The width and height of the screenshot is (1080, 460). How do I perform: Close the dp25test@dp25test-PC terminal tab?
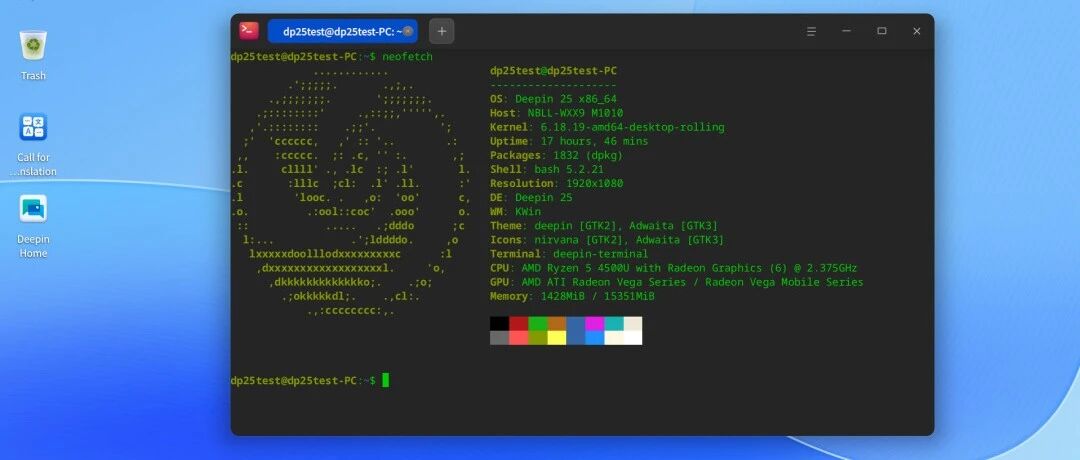[x=408, y=31]
